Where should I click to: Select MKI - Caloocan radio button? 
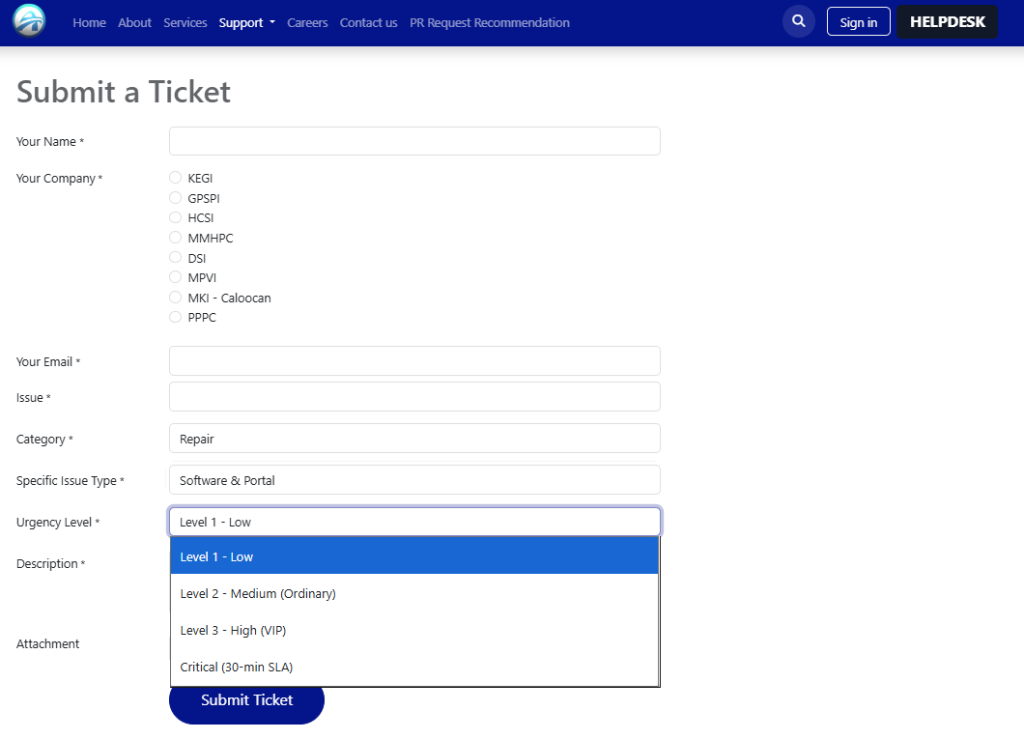(x=175, y=297)
